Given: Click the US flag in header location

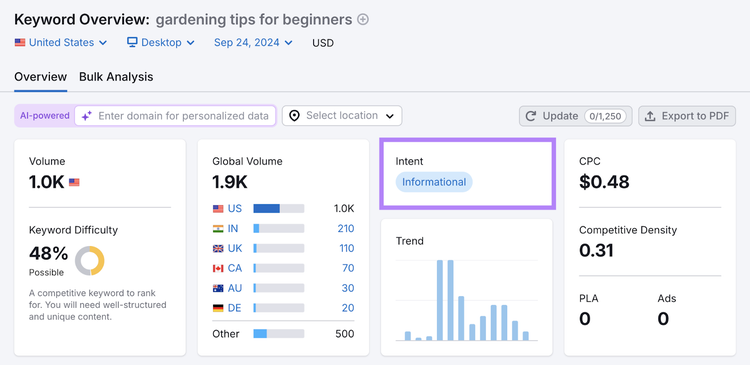Looking at the screenshot, I should click(20, 43).
